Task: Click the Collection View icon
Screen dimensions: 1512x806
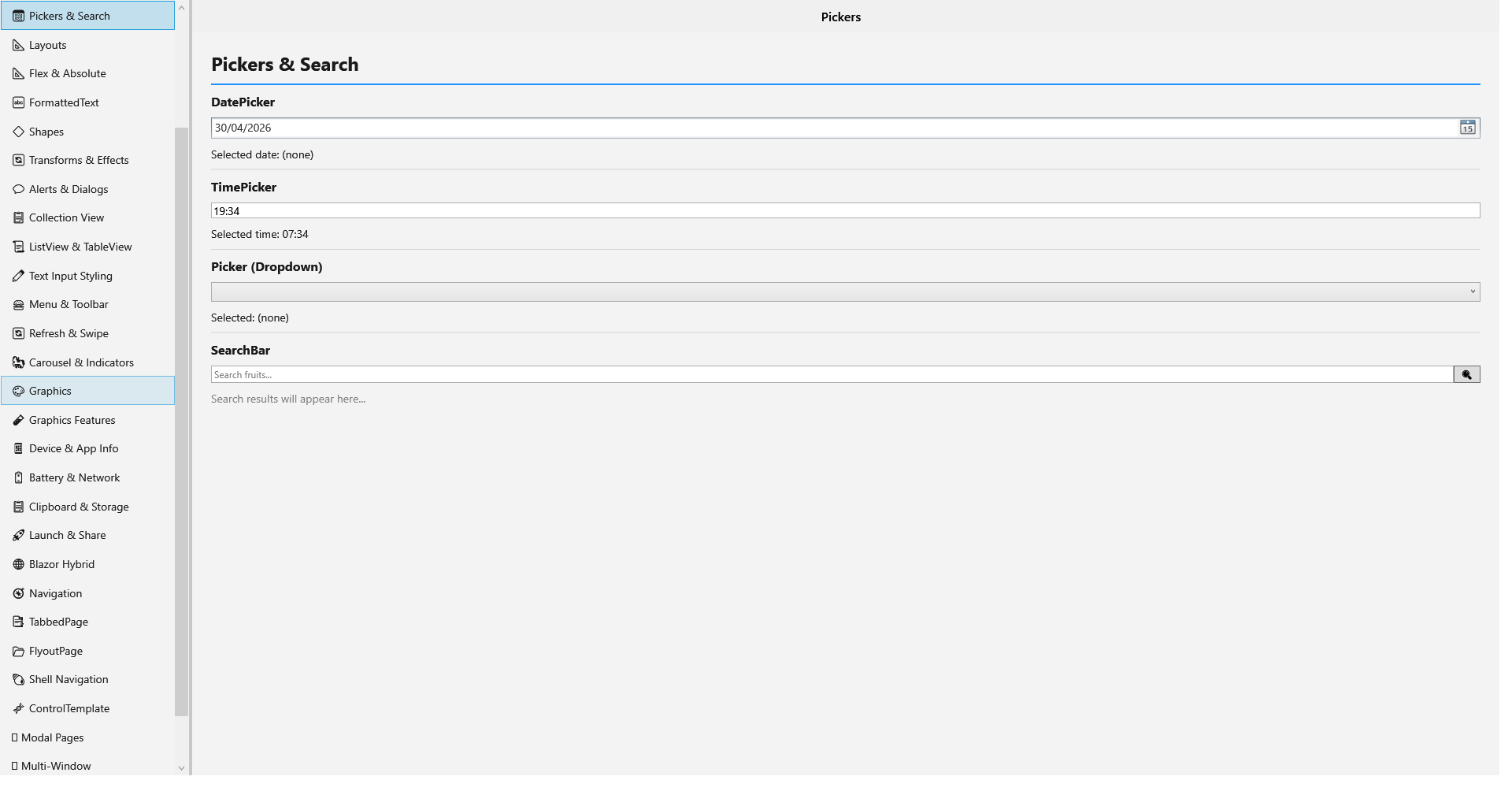Action: coord(18,217)
